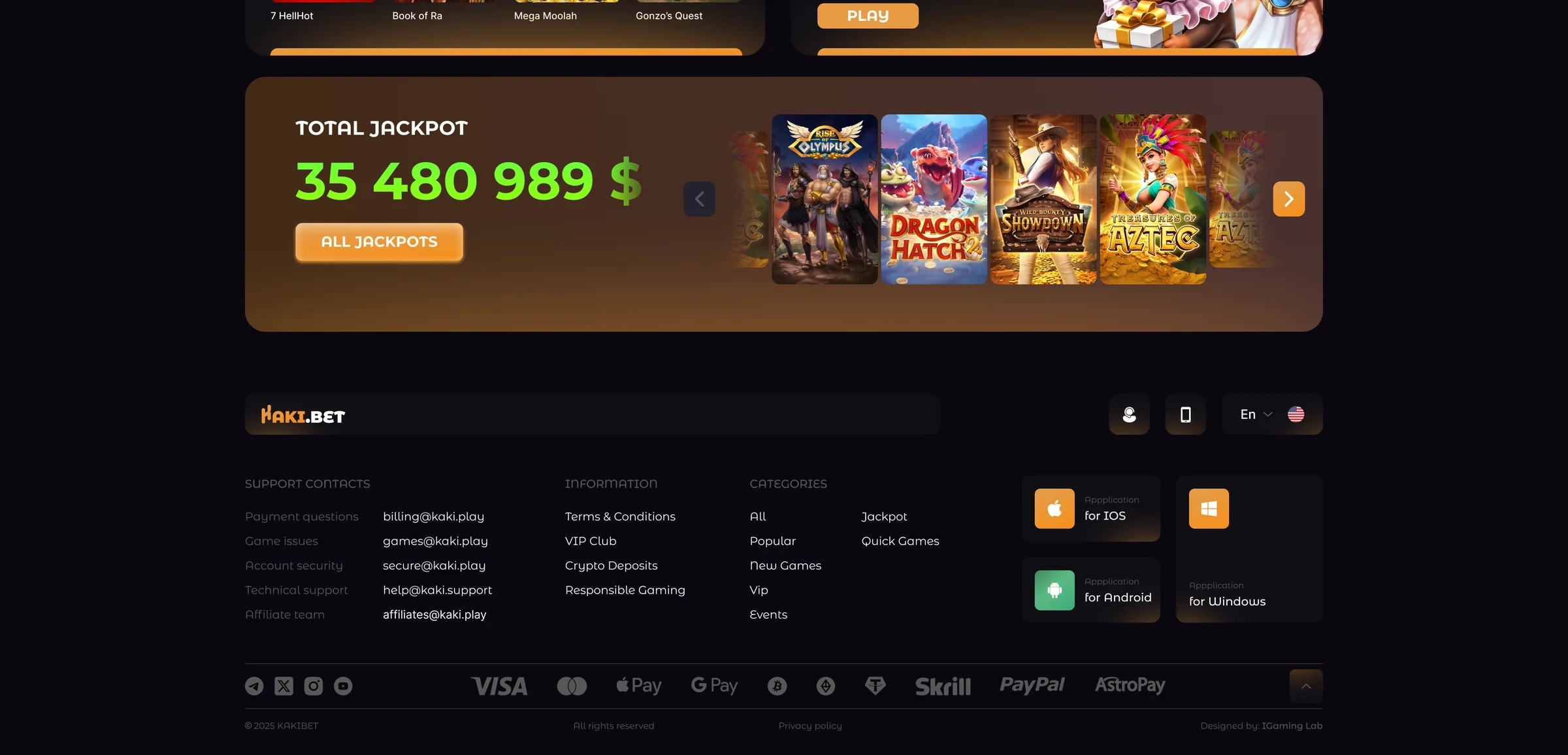
Task: Open the Instagram social icon
Action: [314, 686]
